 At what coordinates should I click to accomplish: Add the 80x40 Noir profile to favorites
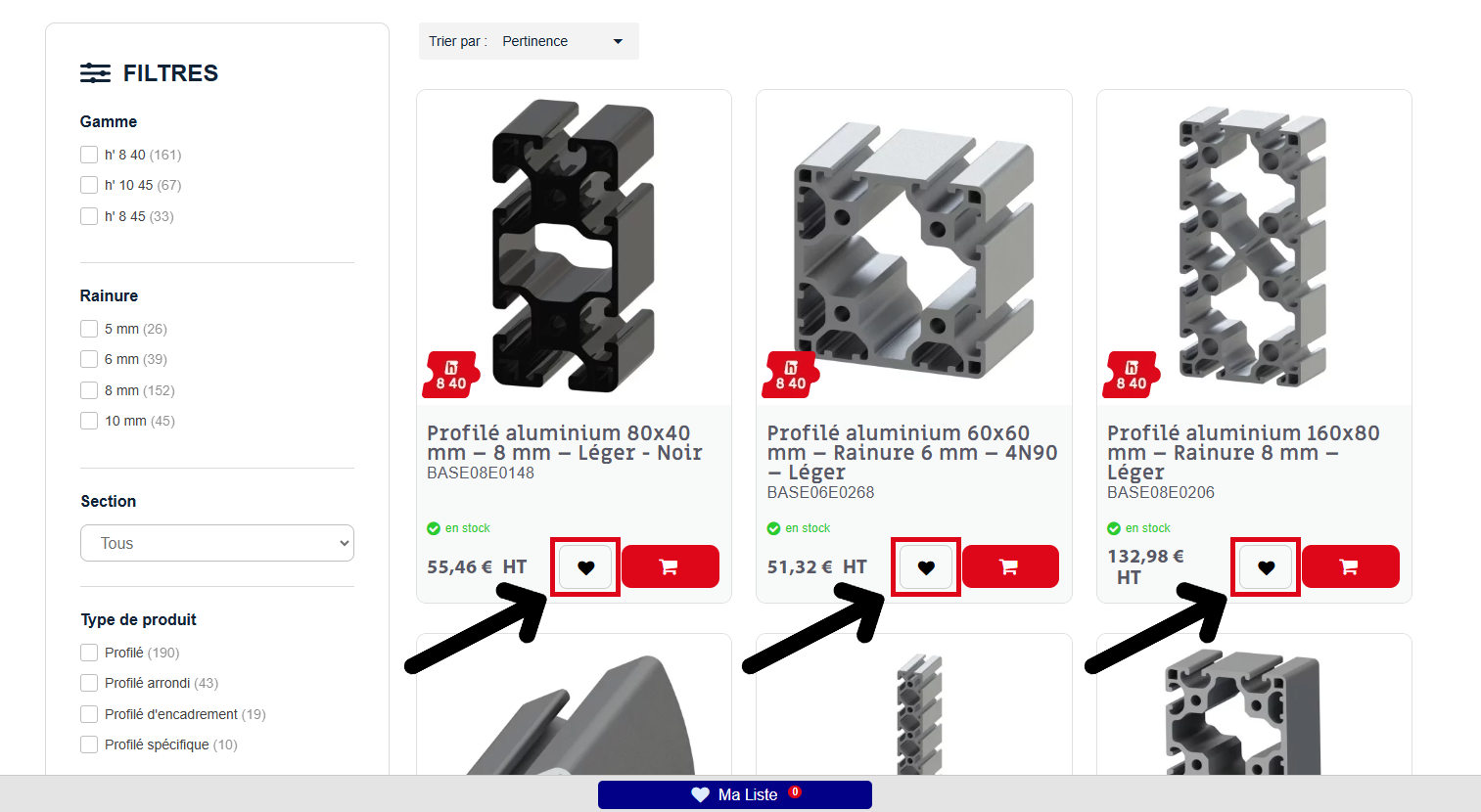click(585, 566)
